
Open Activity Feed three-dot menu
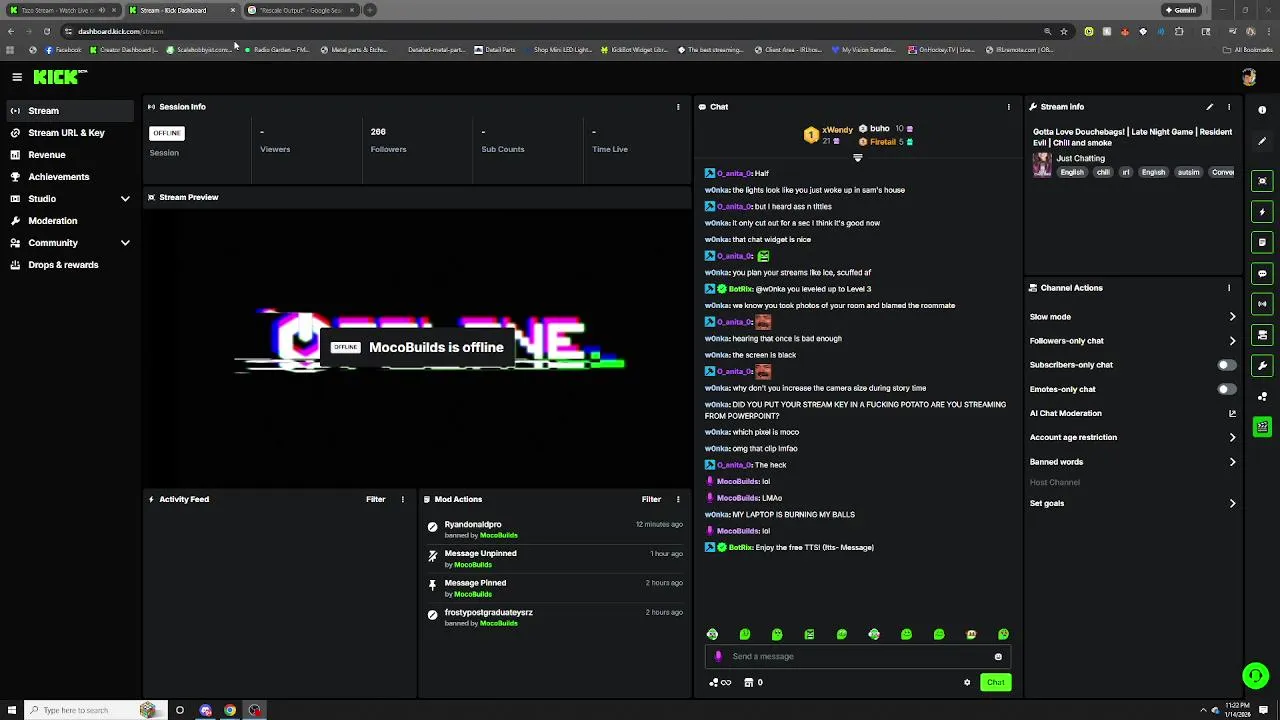[x=403, y=499]
